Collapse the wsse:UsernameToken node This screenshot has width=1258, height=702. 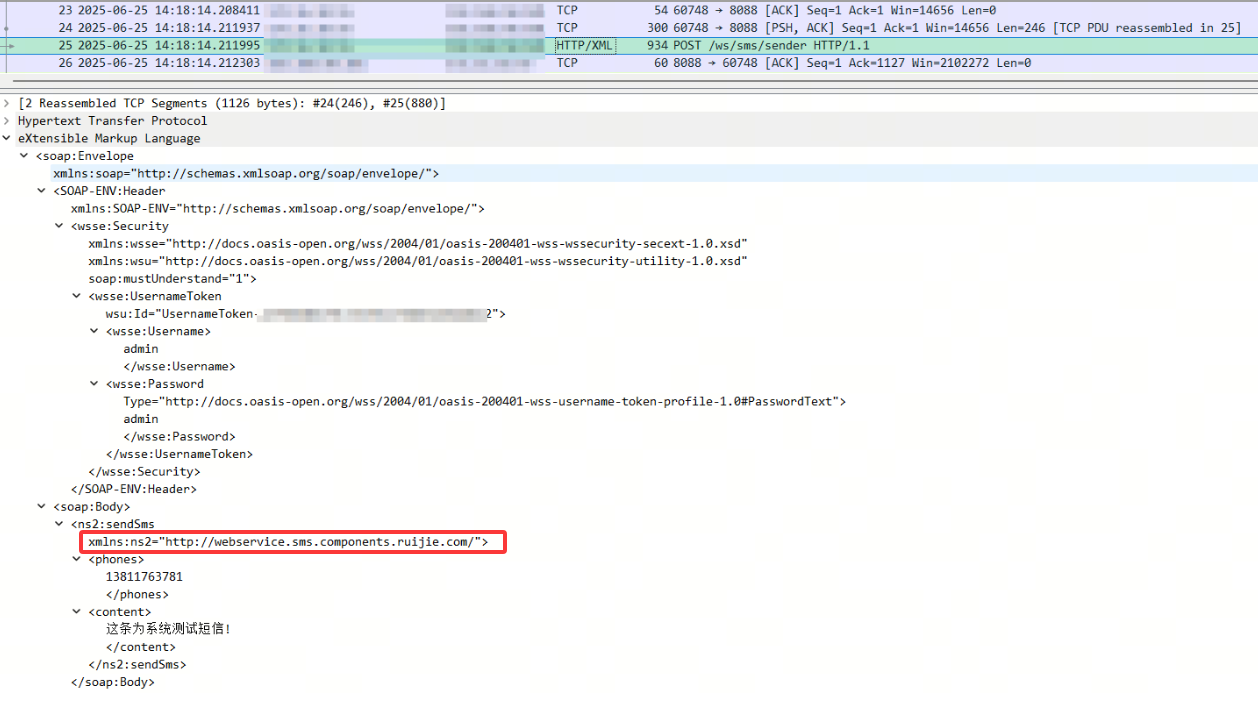point(77,296)
